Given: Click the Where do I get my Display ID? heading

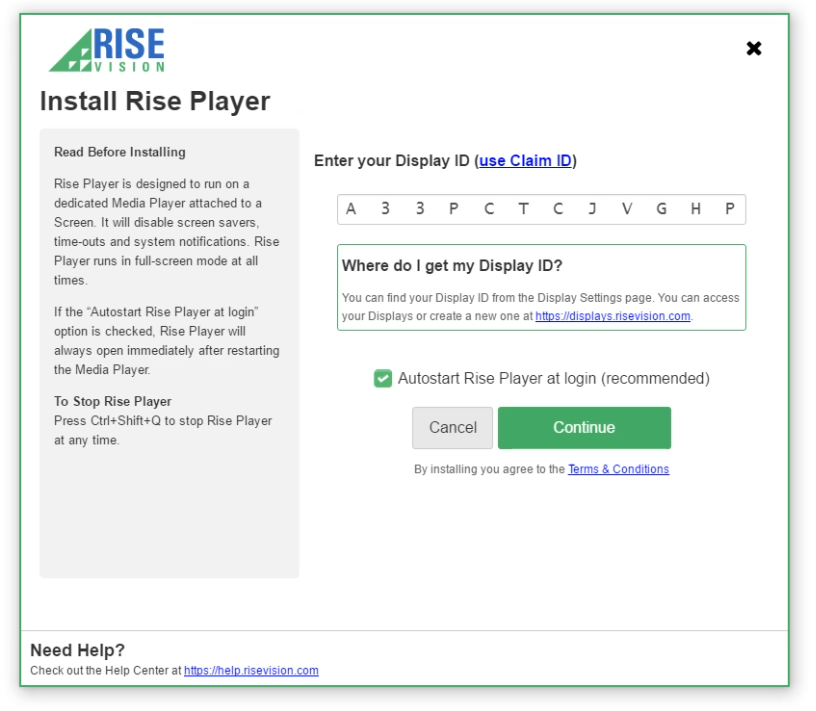Looking at the screenshot, I should [x=452, y=265].
